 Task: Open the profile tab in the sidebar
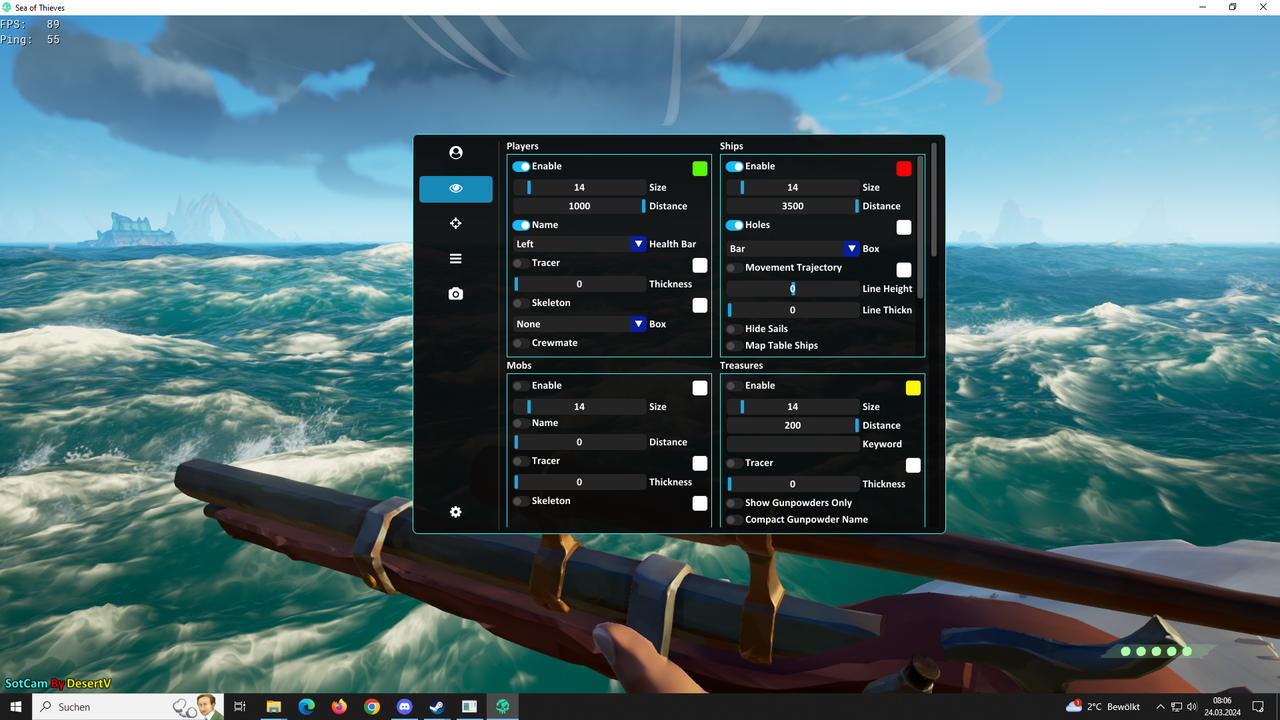(x=456, y=153)
